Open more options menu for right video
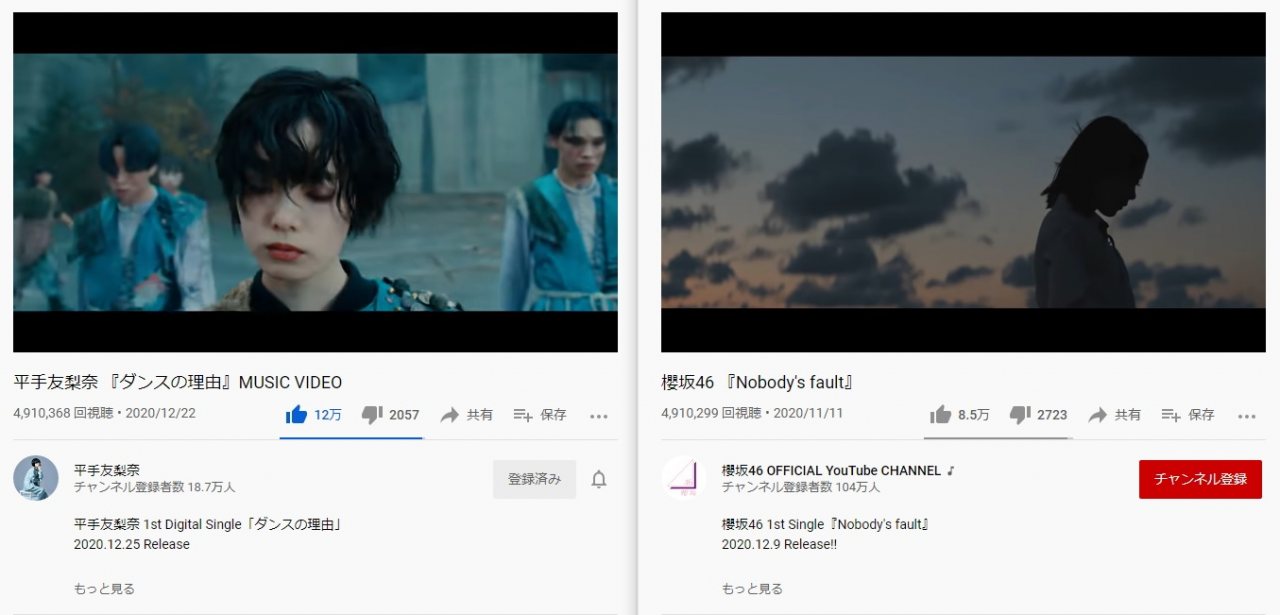 tap(1247, 416)
